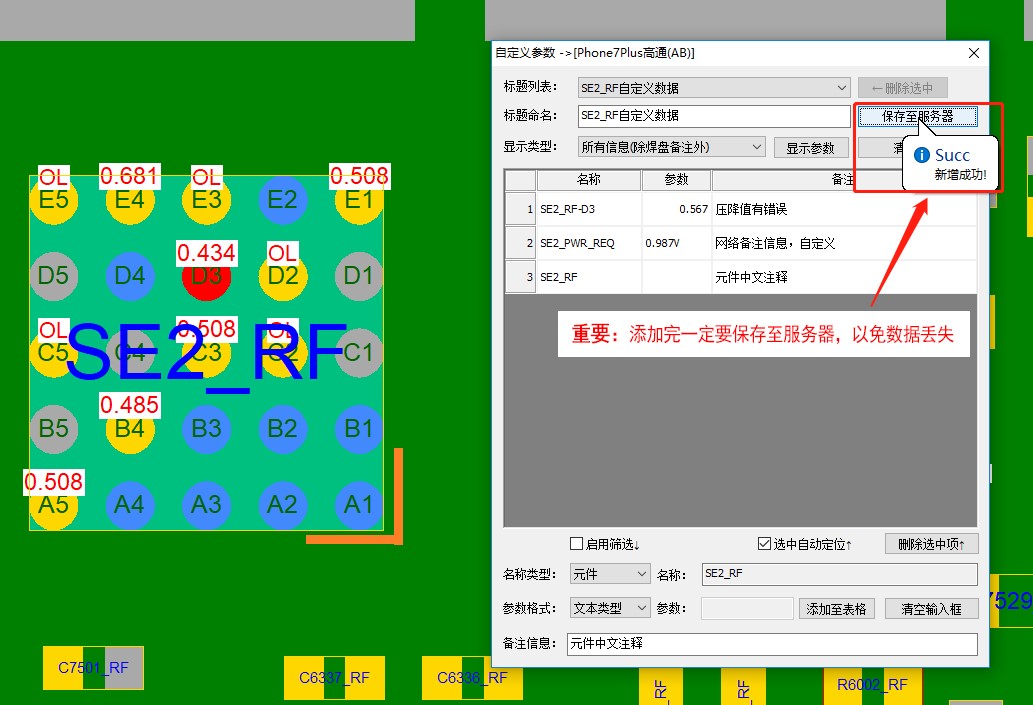Click 删除选中 button beside 标题列表
Screen dimensions: 1033x705
click(903, 88)
